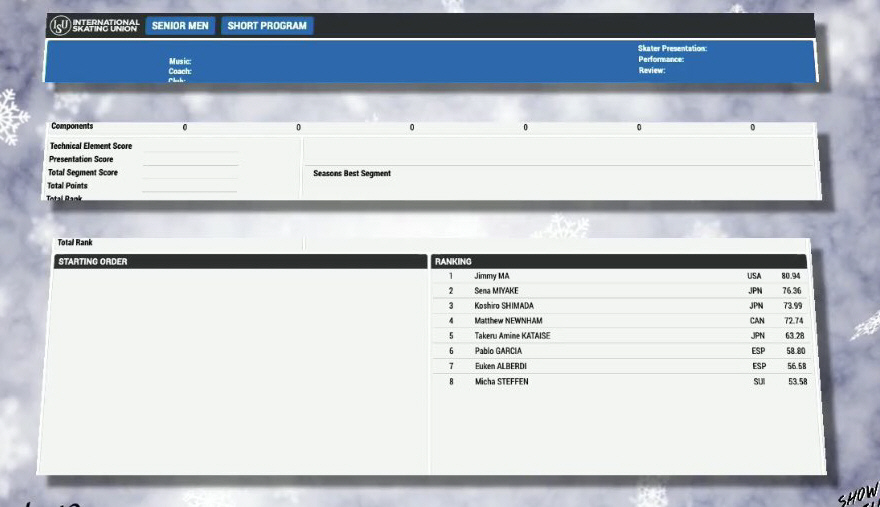Click USA country code for Jimmy MA
The height and width of the screenshot is (507, 880).
pyautogui.click(x=754, y=276)
